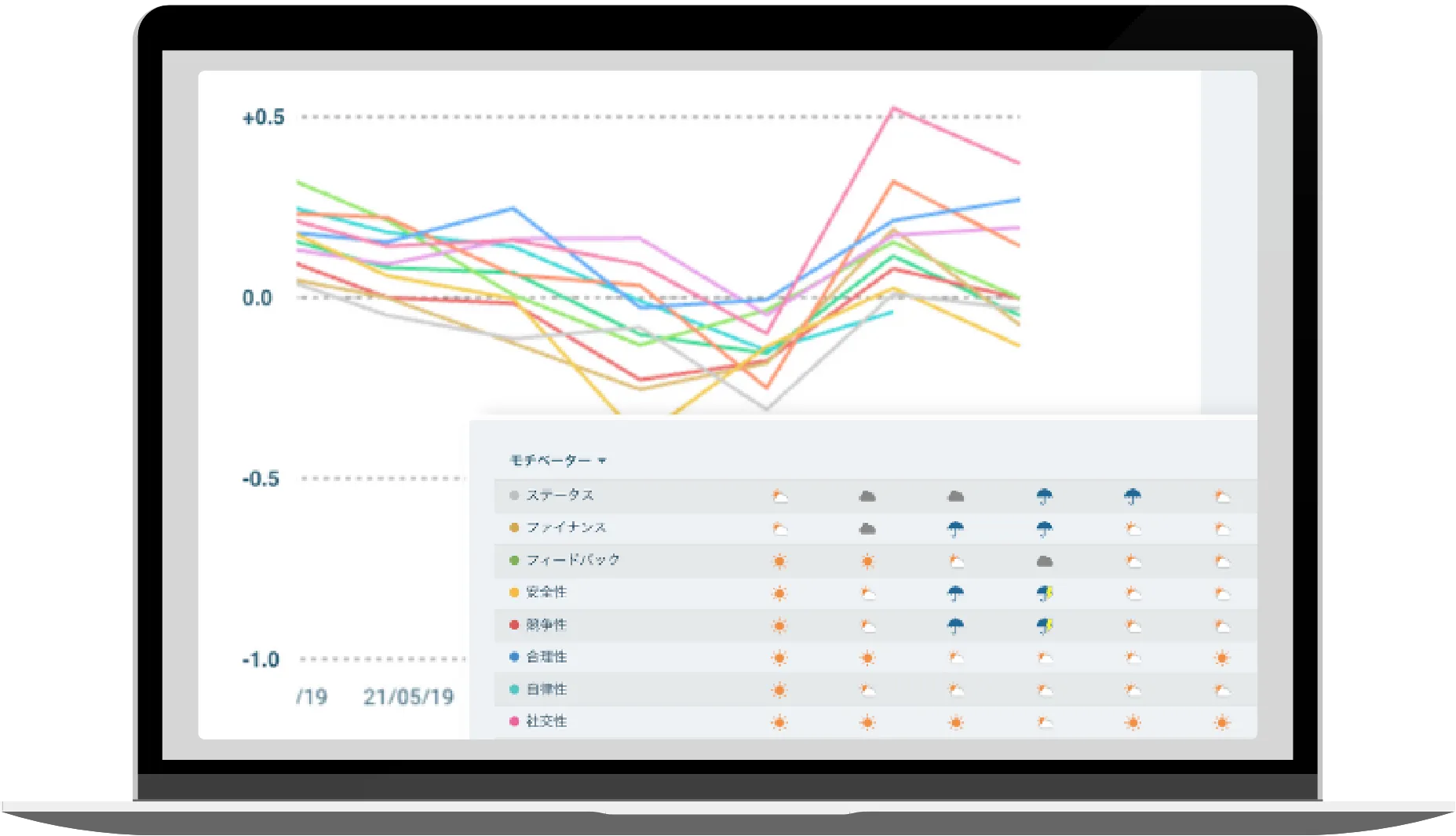Click the sun icon in the 自律性 row

(x=779, y=690)
